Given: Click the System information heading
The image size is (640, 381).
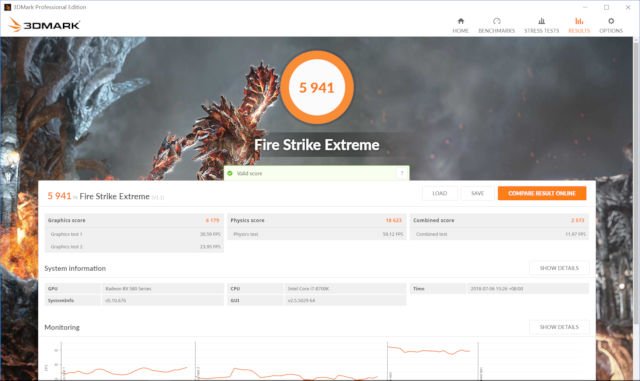Looking at the screenshot, I should tap(75, 268).
